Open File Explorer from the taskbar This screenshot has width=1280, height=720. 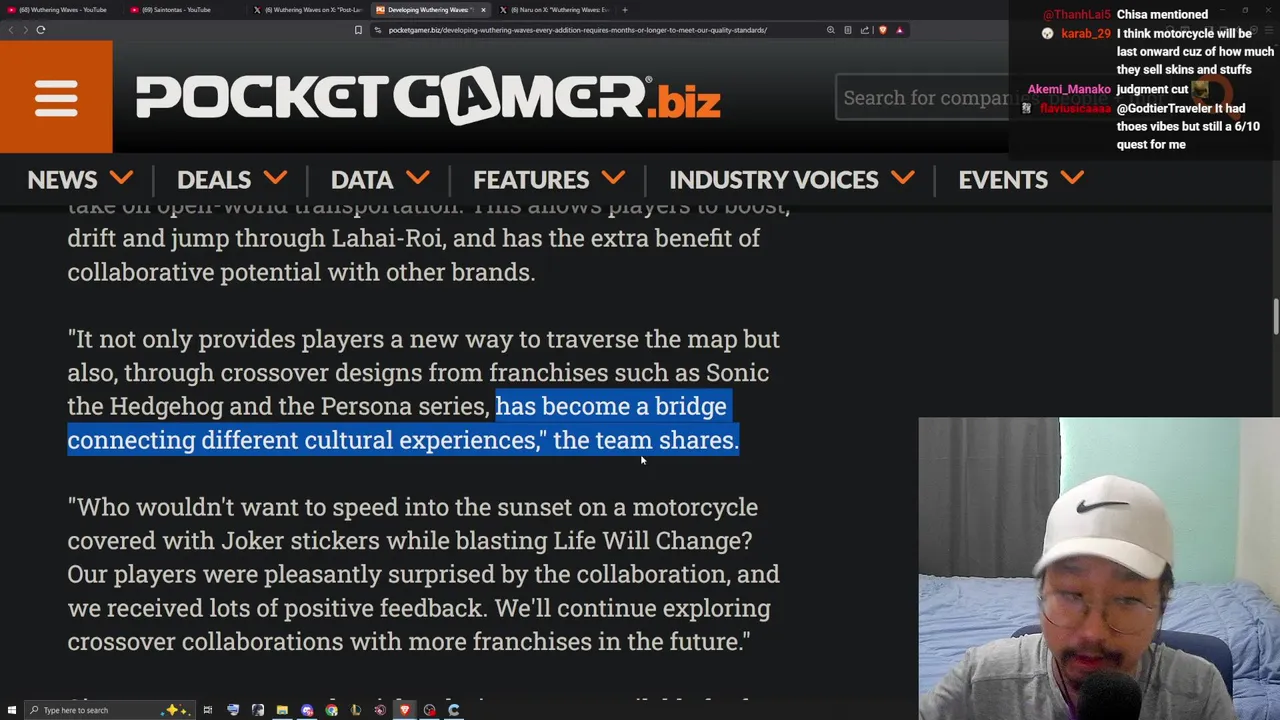click(282, 710)
